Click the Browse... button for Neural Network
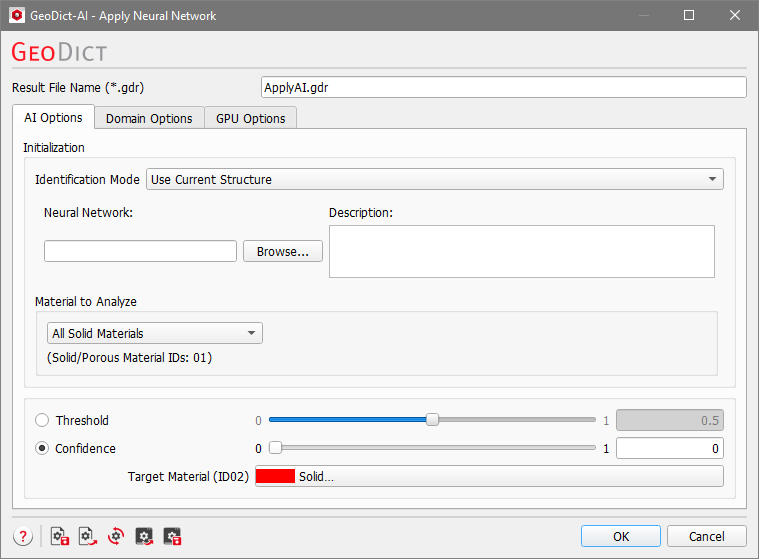 [x=283, y=251]
